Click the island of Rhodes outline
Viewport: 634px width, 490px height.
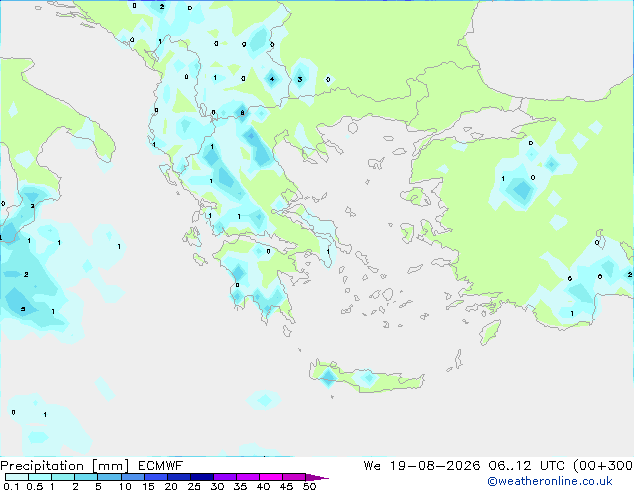click(490, 332)
